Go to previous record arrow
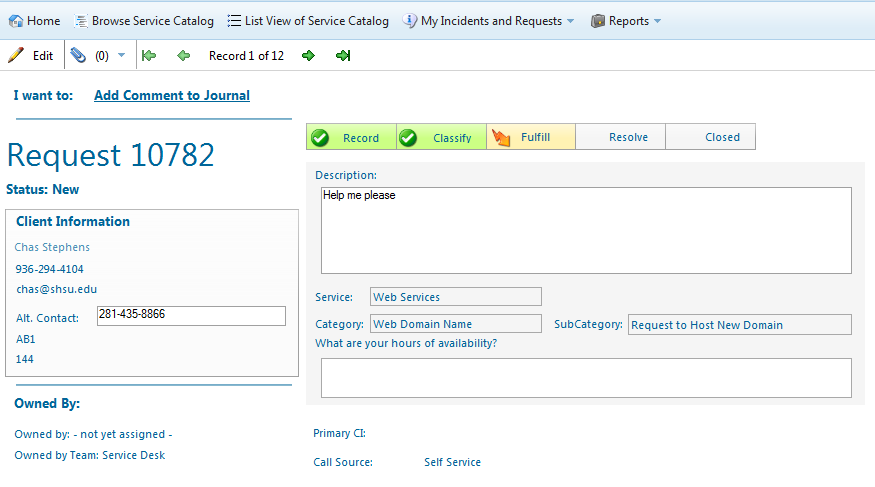This screenshot has width=875, height=487. [184, 55]
